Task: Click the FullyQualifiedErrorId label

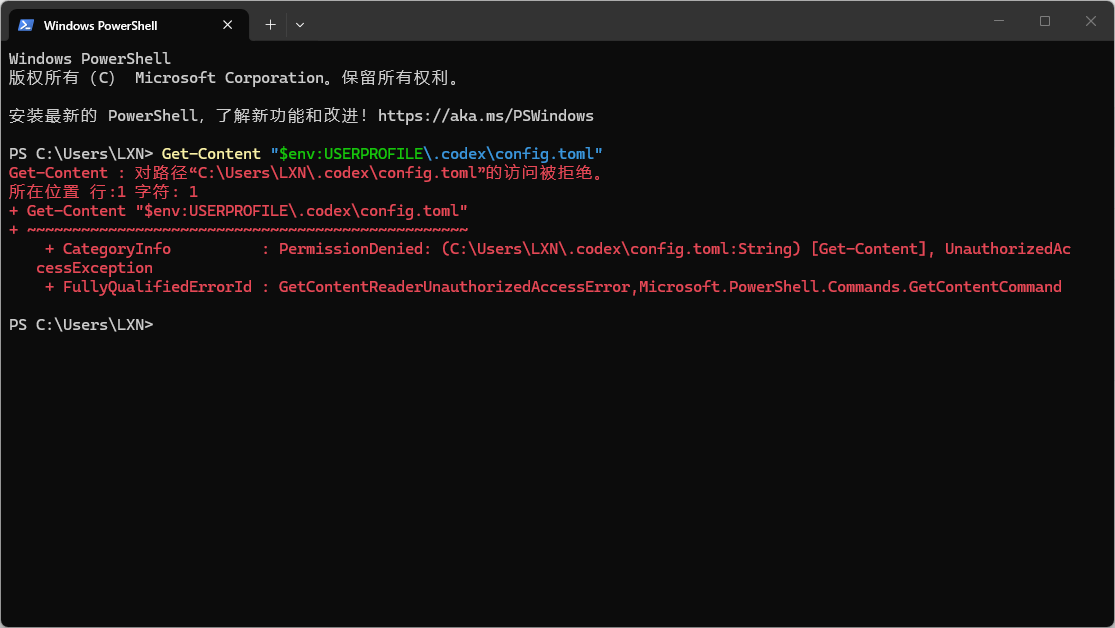Action: point(157,287)
